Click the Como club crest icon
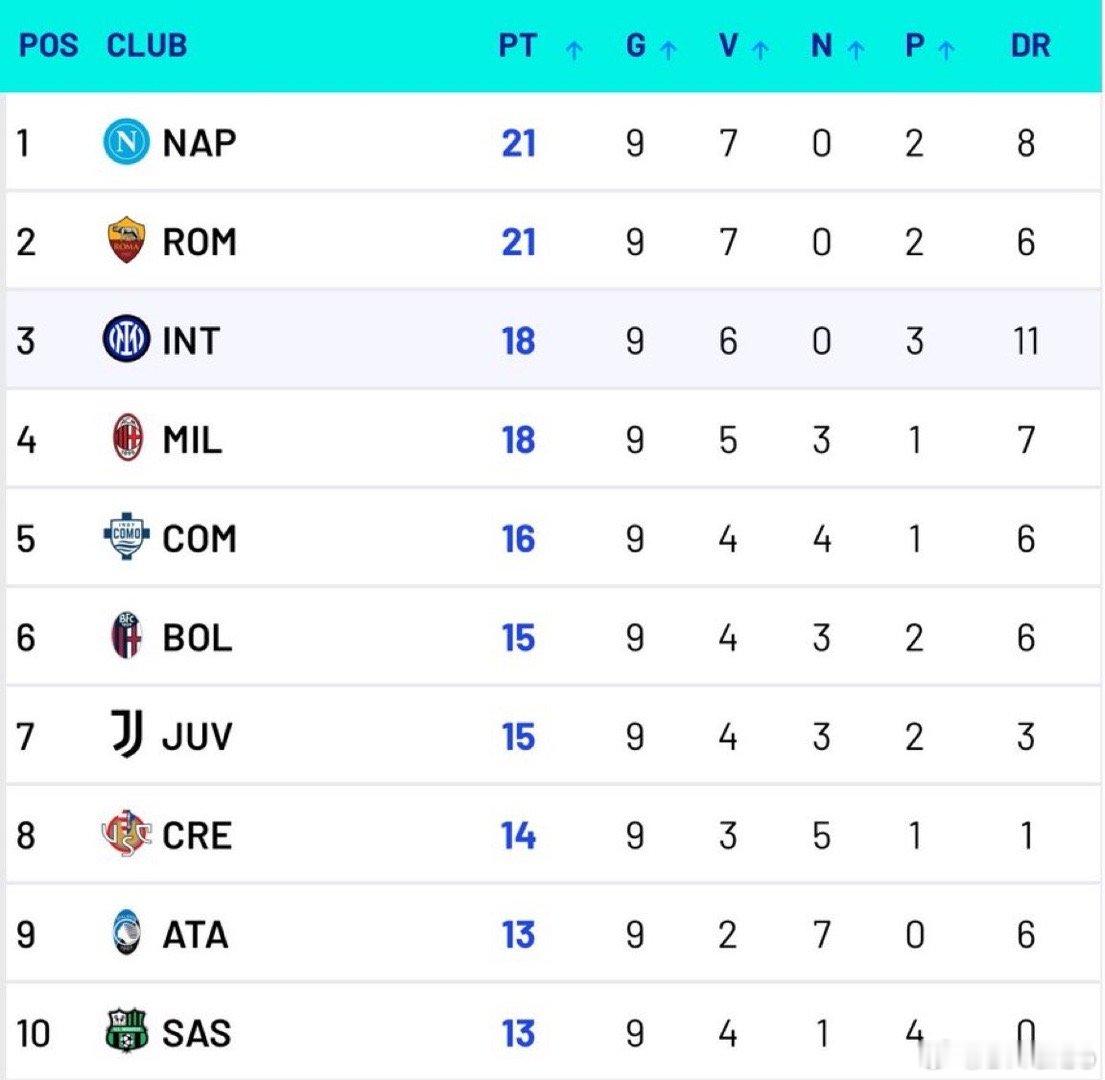 coord(127,538)
